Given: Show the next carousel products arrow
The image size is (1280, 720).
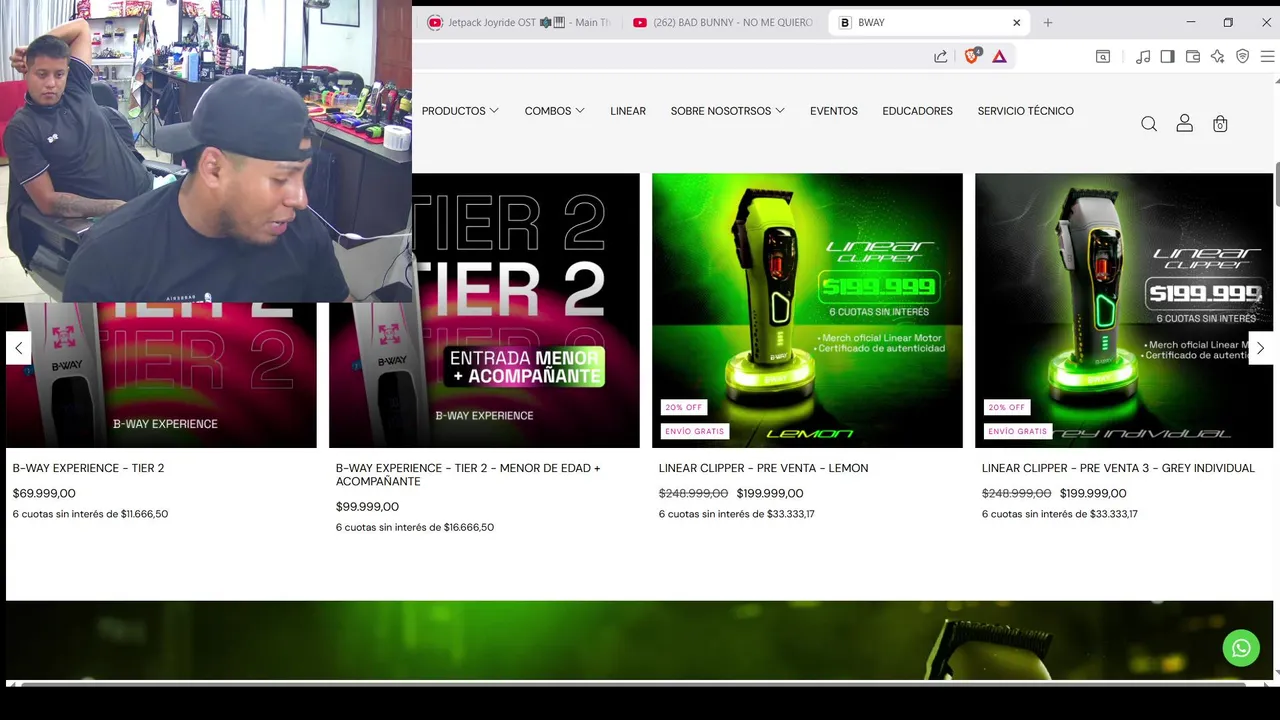Looking at the screenshot, I should tap(1260, 348).
